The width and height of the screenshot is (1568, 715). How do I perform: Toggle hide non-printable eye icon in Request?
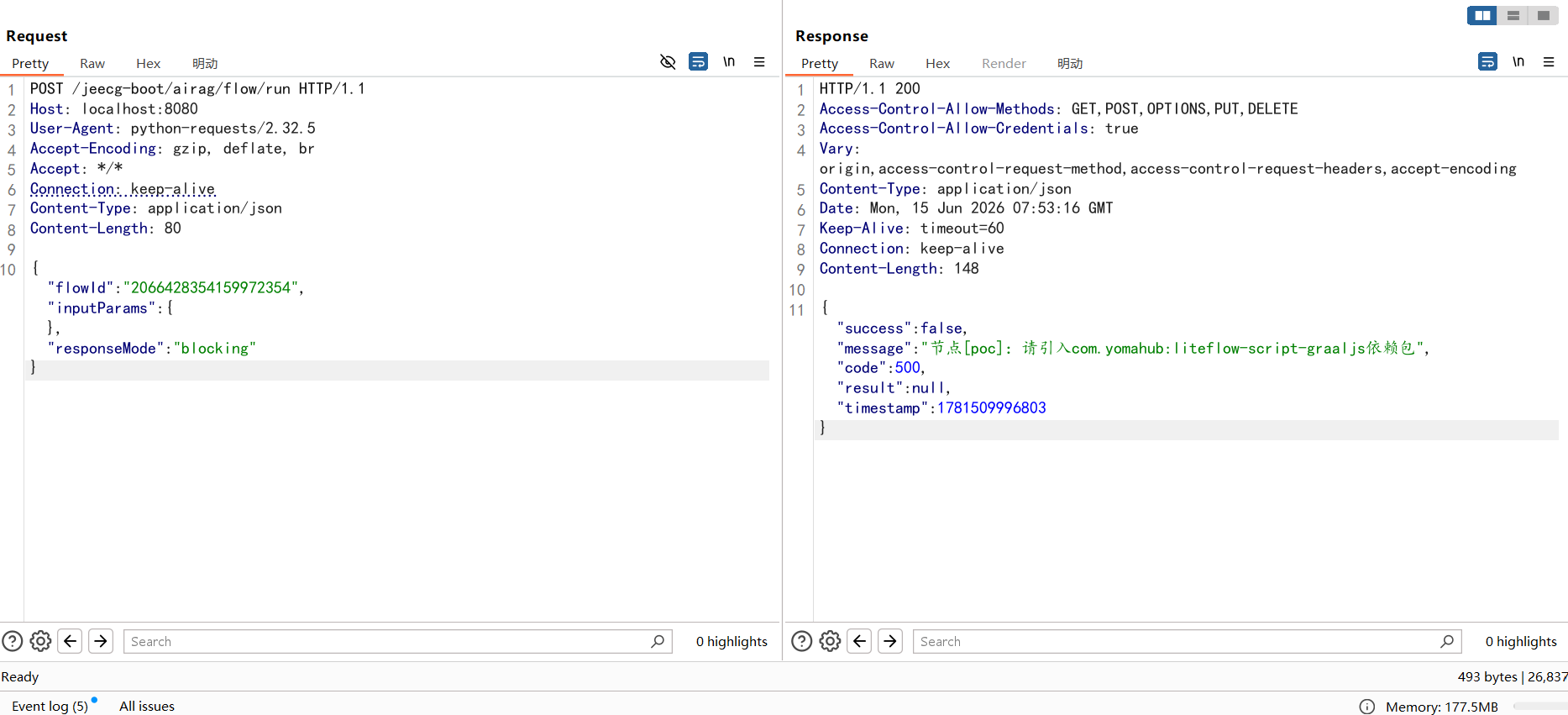click(x=668, y=61)
